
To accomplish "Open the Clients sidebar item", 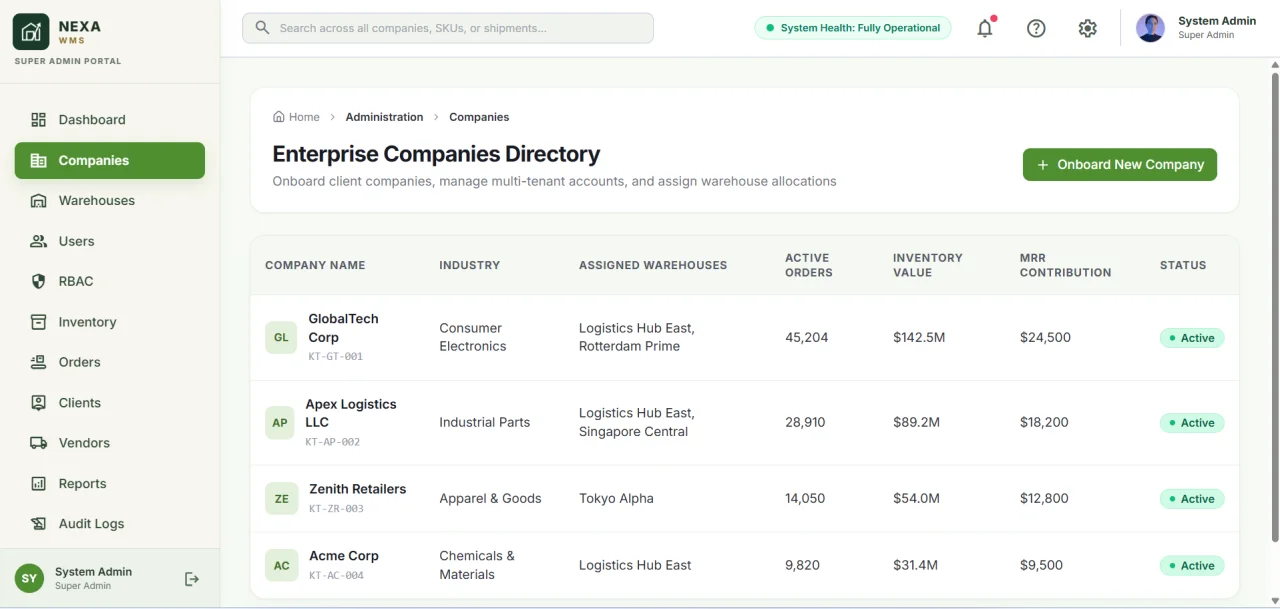I will point(110,403).
